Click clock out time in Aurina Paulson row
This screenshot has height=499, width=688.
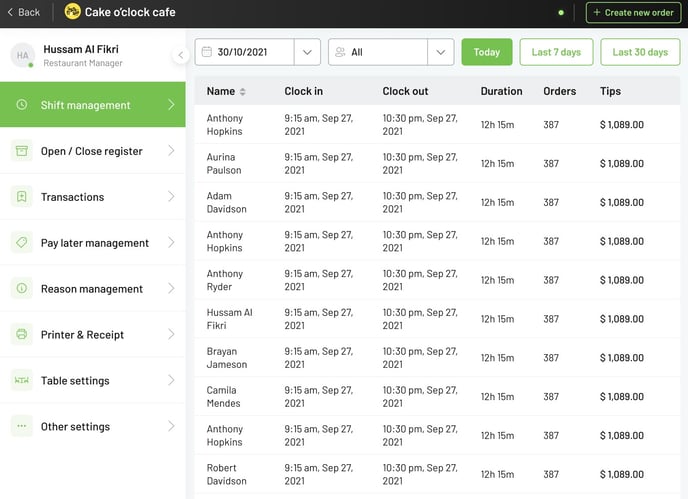[x=420, y=163]
